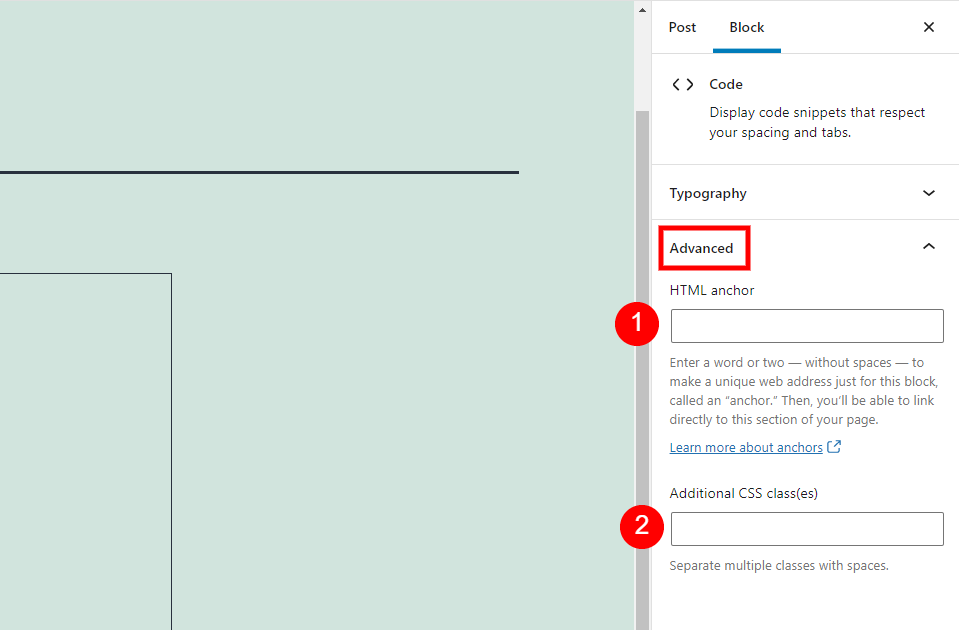Expand the Typography panel chevron
Image resolution: width=959 pixels, height=630 pixels.
(928, 193)
